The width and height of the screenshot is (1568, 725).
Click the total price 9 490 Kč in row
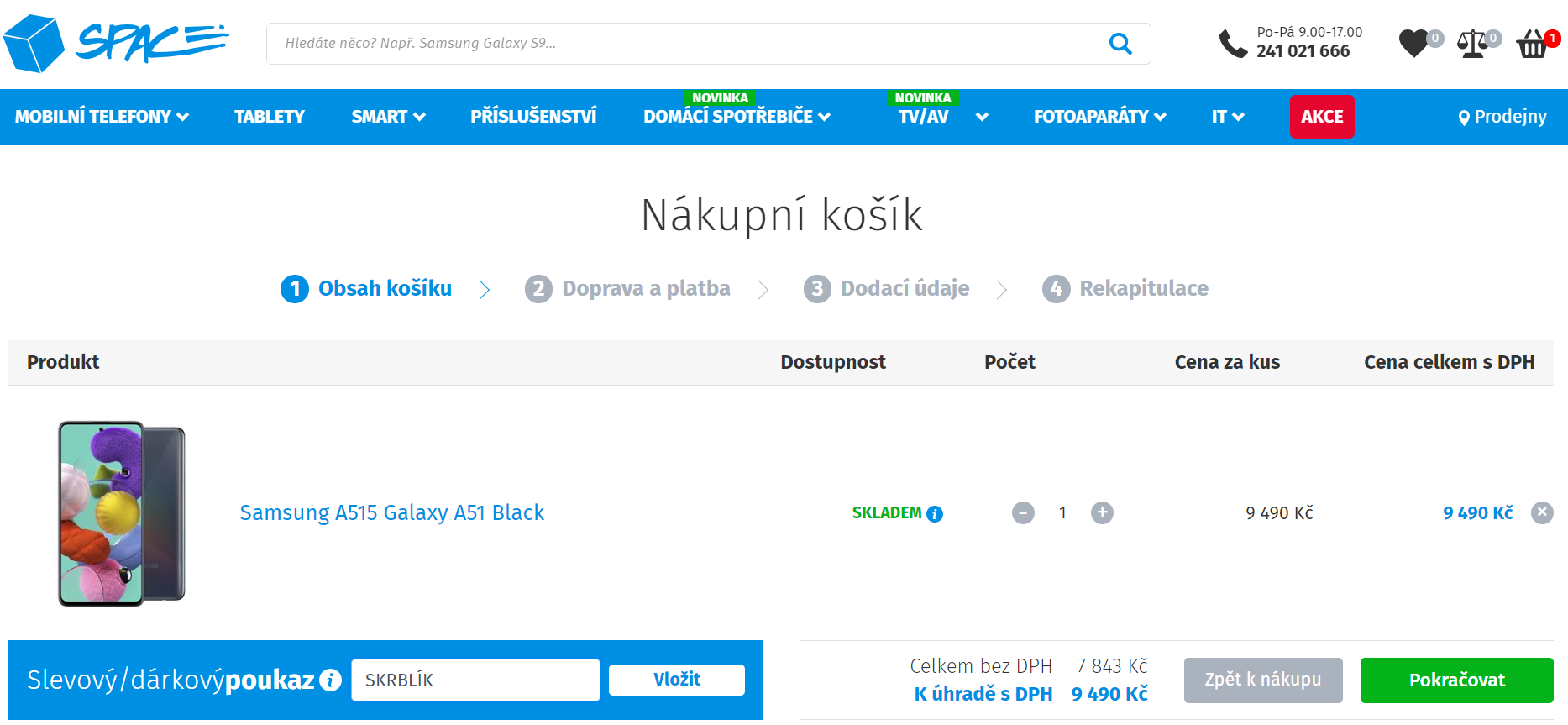pyautogui.click(x=1477, y=513)
